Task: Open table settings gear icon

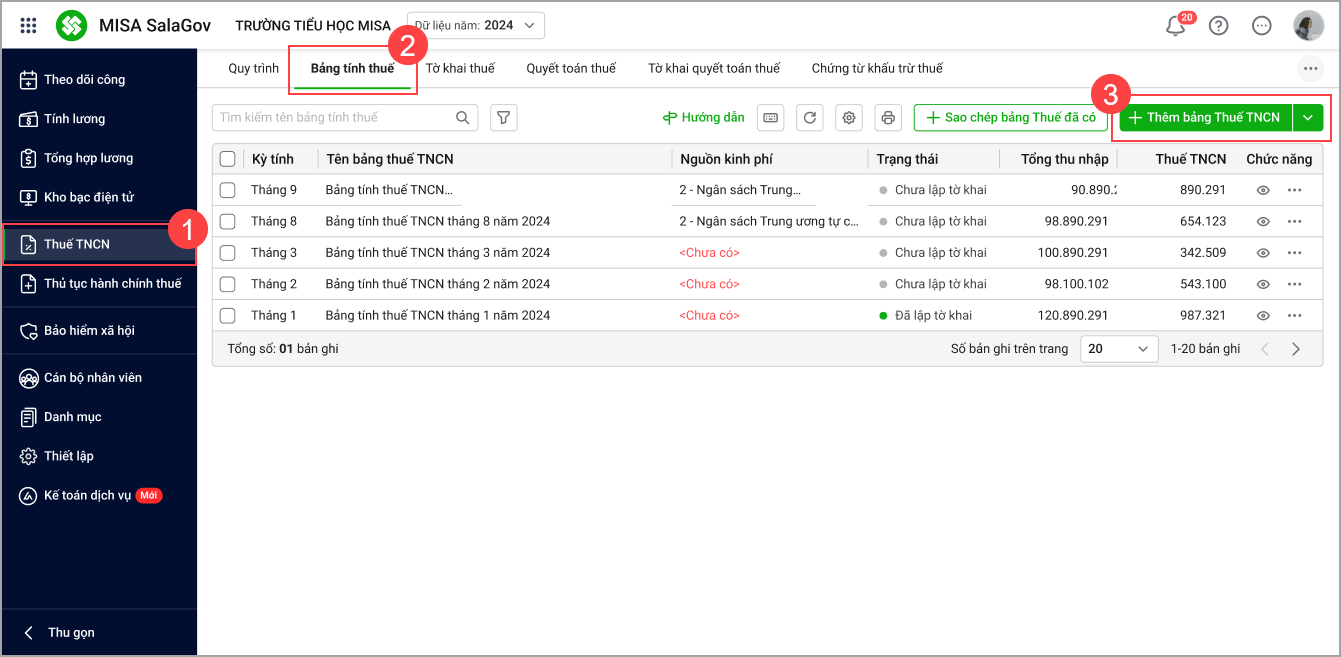Action: (x=849, y=118)
